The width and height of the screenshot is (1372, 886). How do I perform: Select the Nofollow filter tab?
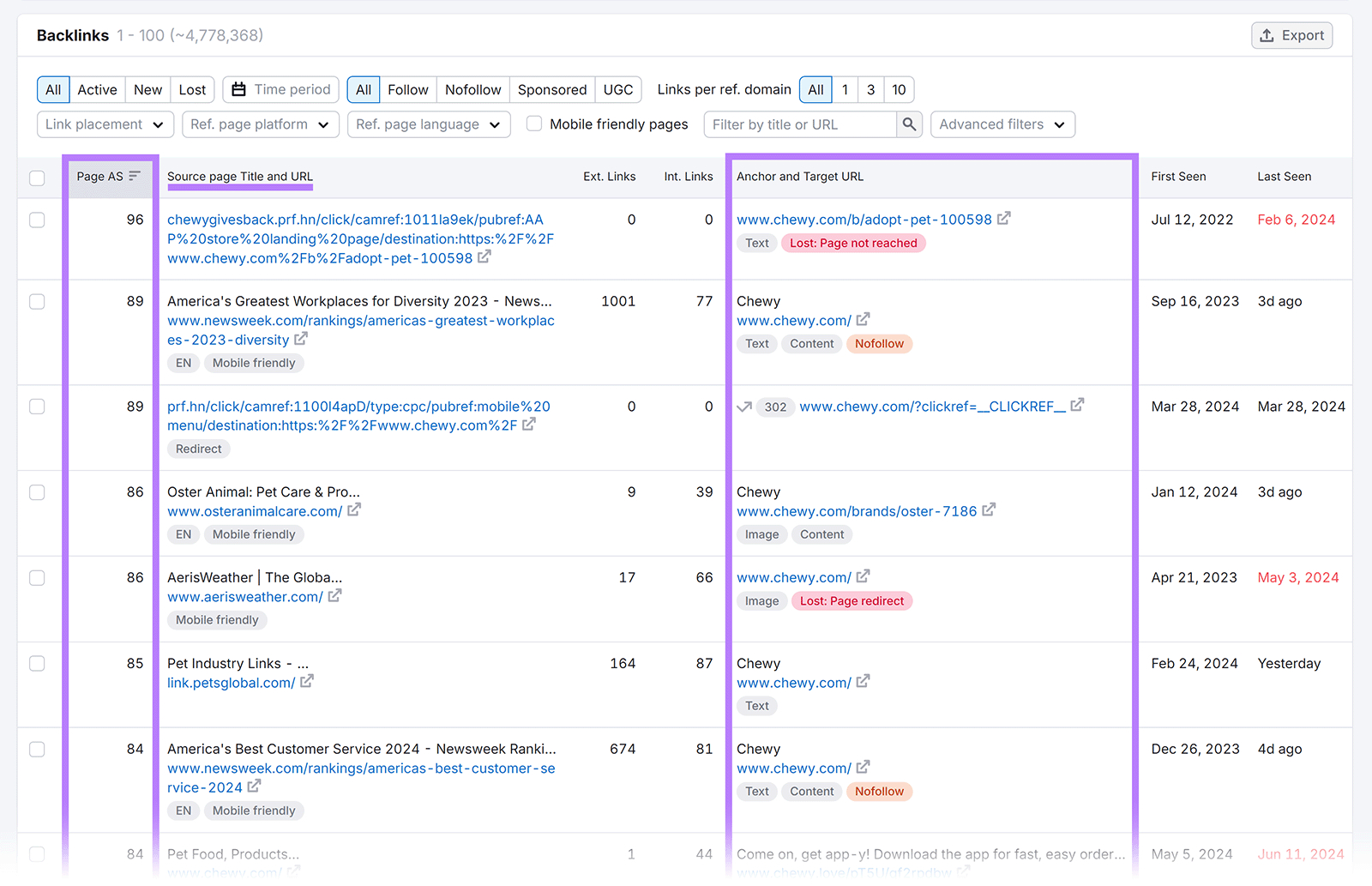472,89
